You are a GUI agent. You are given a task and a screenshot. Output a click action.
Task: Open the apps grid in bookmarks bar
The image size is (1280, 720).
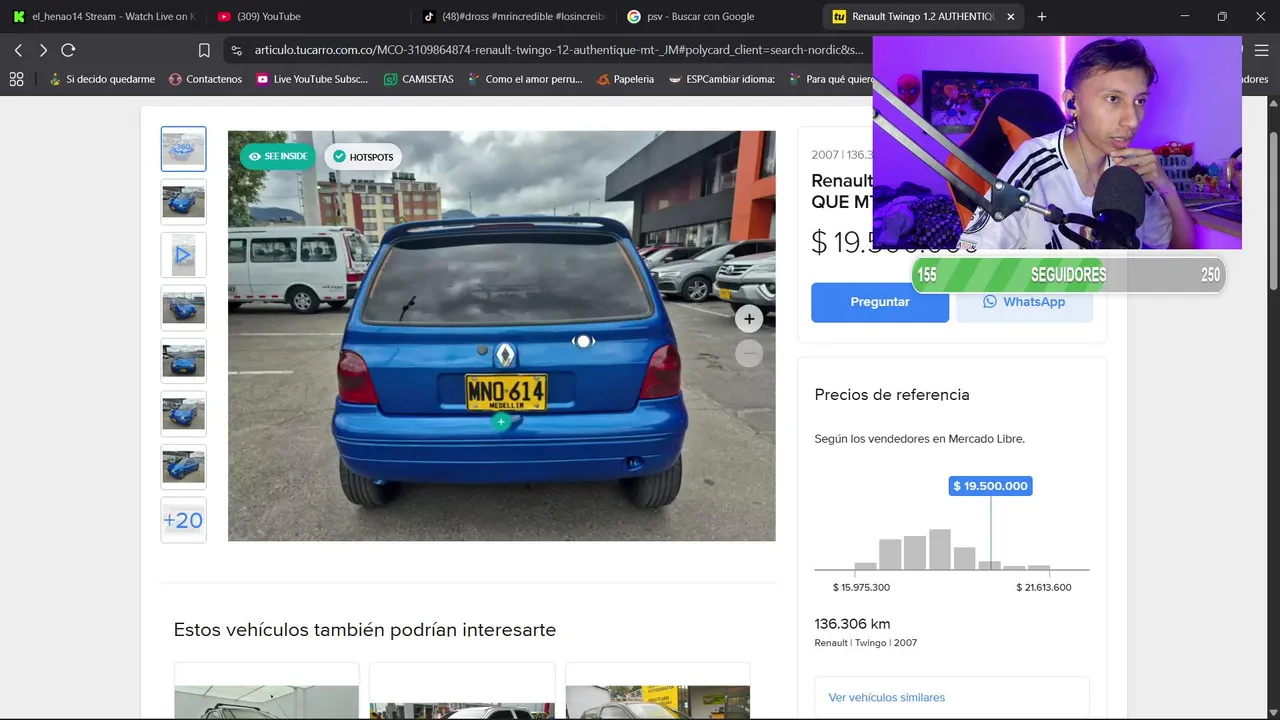[x=16, y=79]
